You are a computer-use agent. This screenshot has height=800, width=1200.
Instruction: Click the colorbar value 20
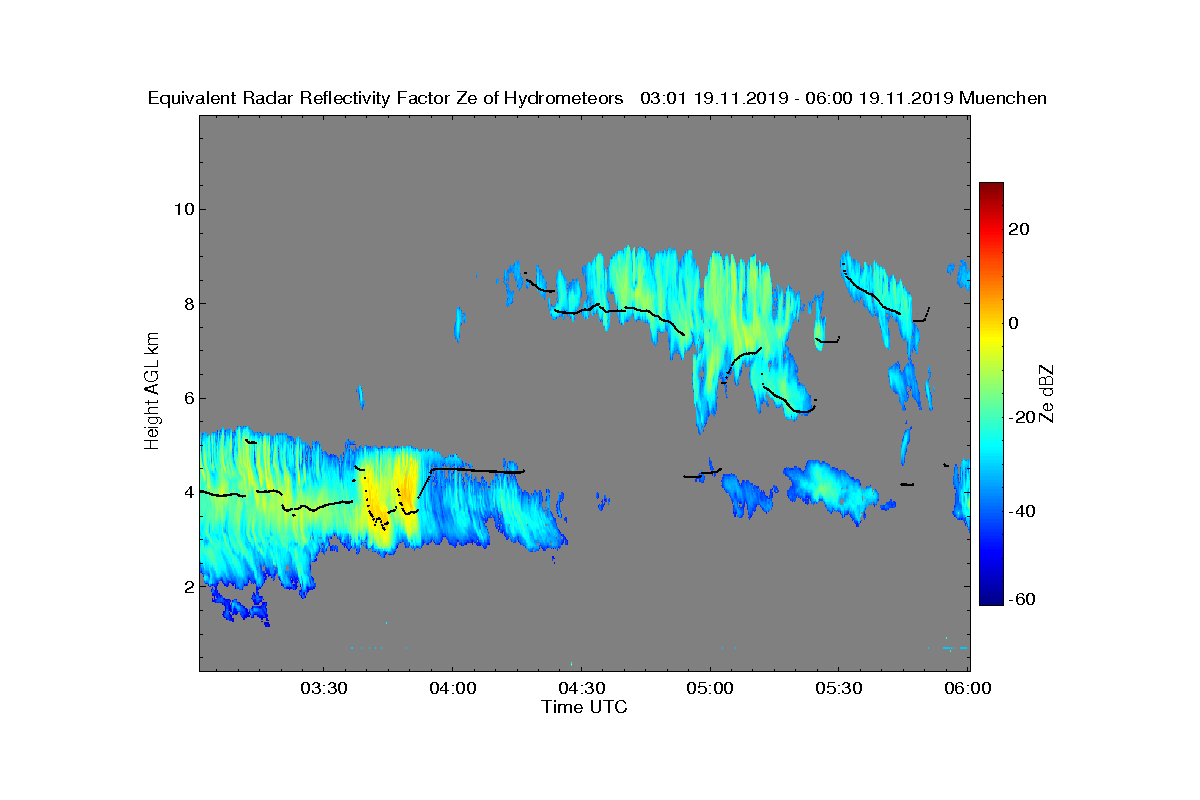1019,229
